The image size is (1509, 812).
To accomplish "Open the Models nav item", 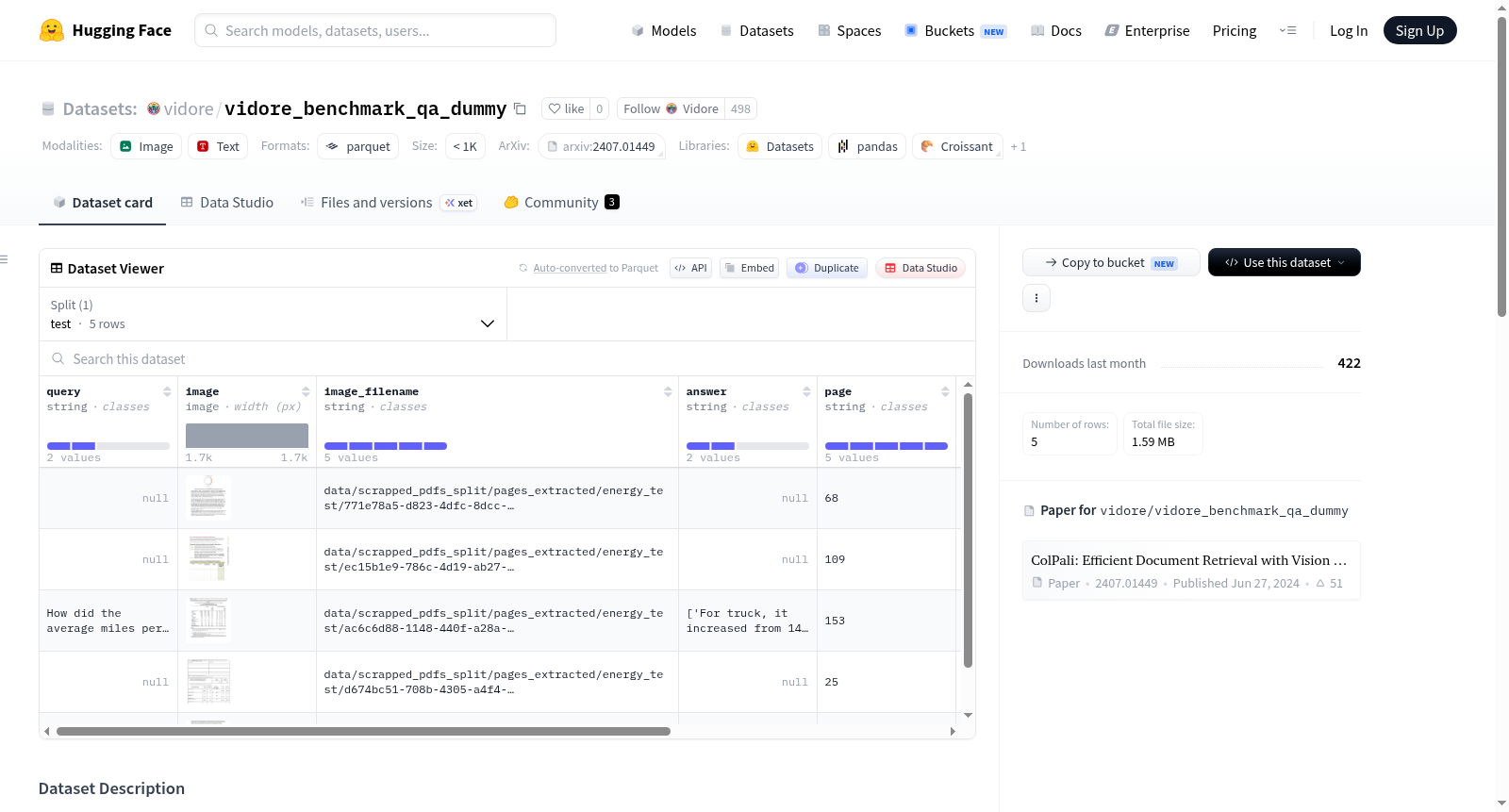I will (x=664, y=30).
